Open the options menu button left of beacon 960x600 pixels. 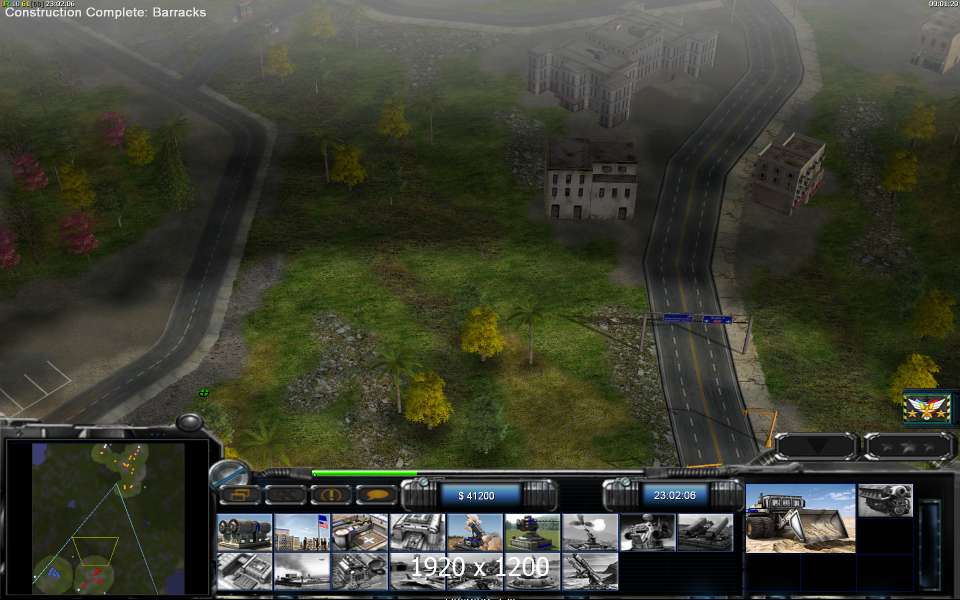[x=286, y=494]
